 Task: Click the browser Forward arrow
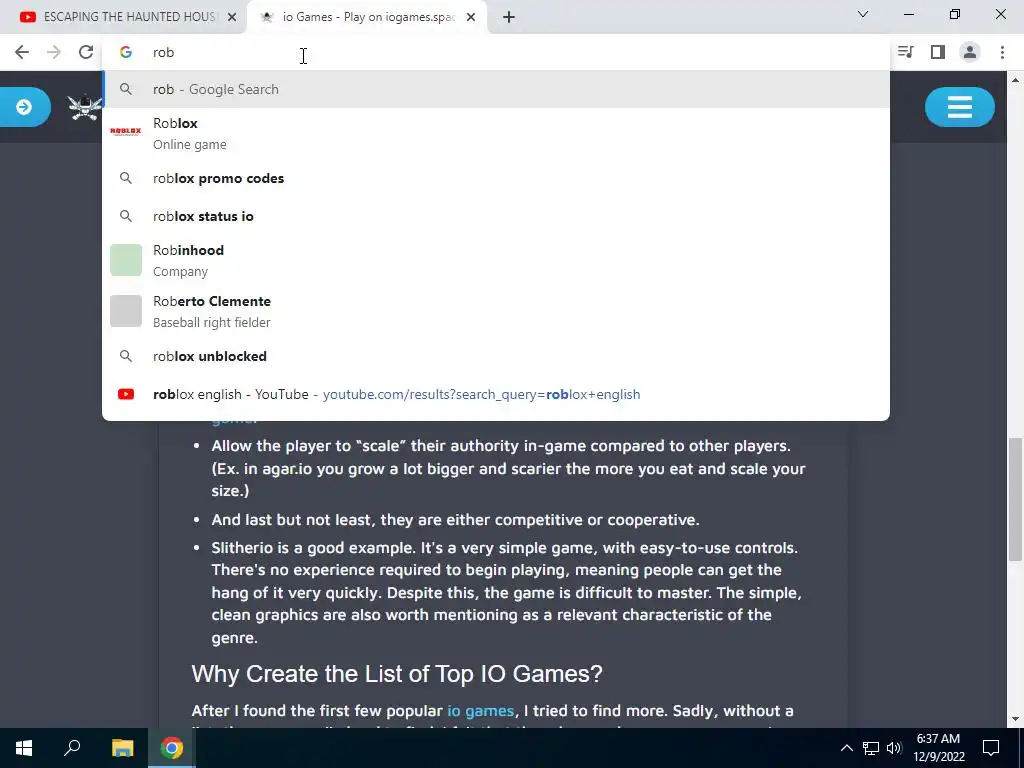pyautogui.click(x=54, y=52)
